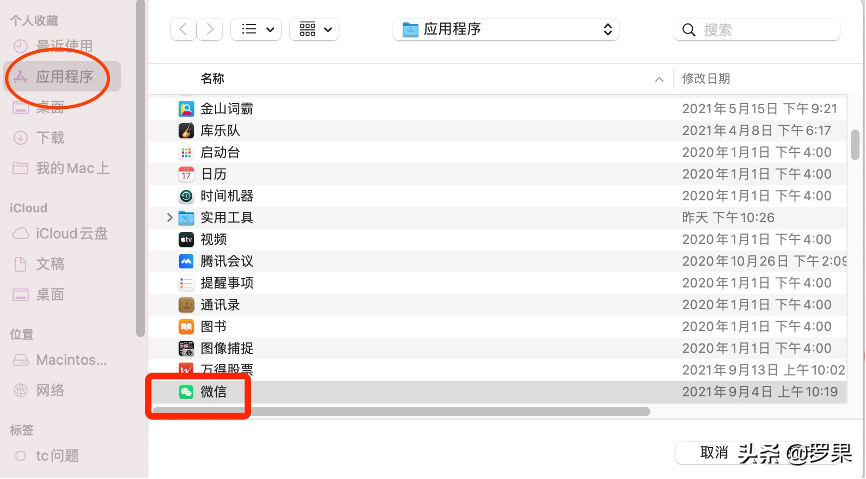Select the 日历 row name
The width and height of the screenshot is (866, 479).
click(213, 174)
